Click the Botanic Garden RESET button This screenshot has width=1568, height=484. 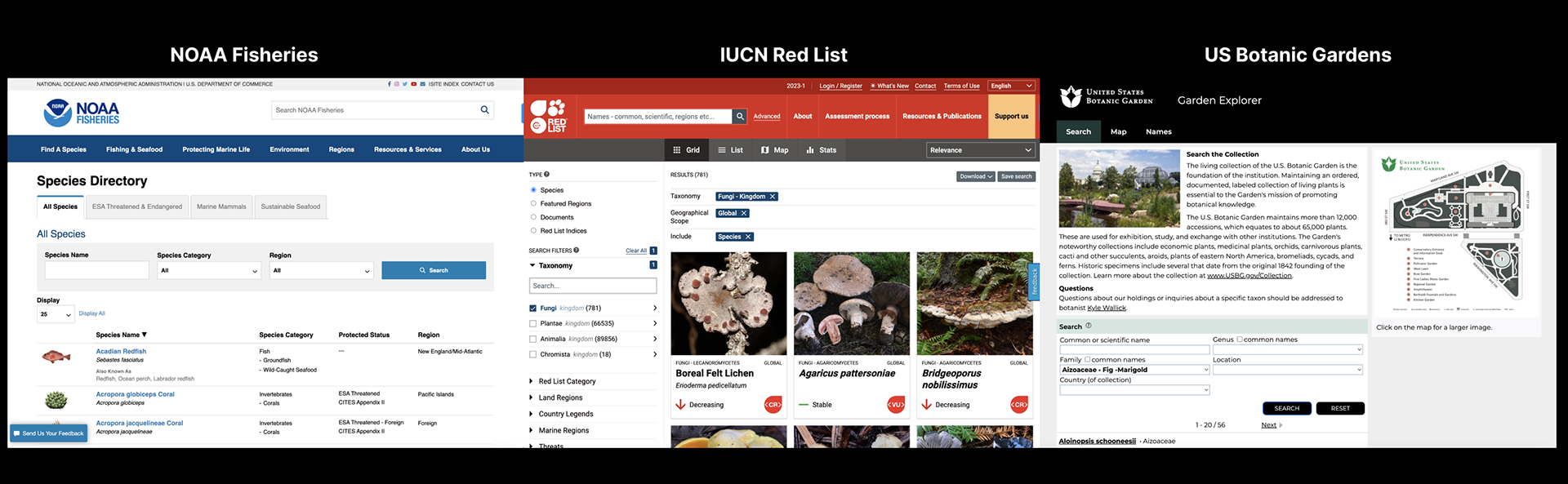(x=1340, y=408)
